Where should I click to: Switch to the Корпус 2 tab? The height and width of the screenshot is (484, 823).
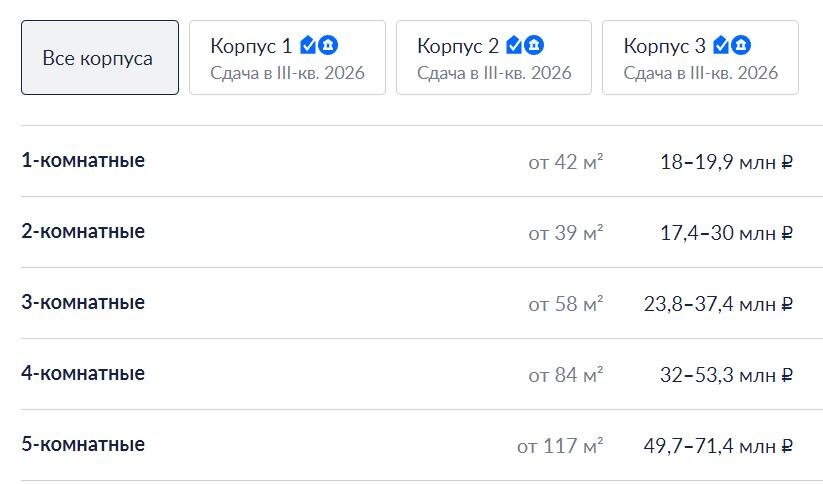click(494, 58)
